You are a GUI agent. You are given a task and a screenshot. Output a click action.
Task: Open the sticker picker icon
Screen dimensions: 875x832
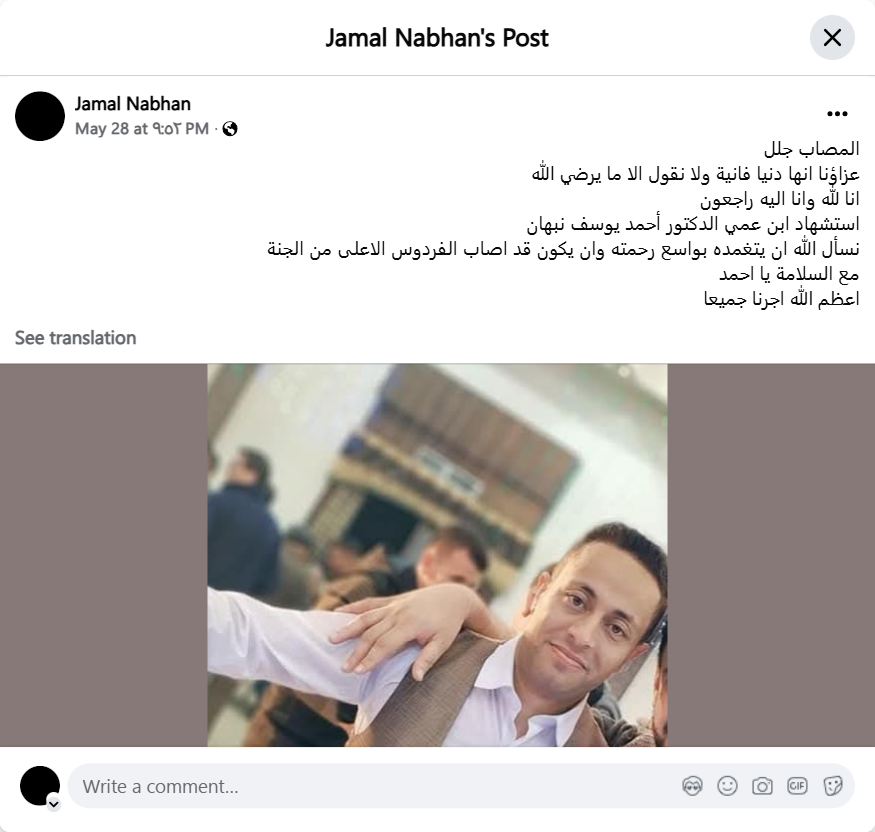coord(832,786)
